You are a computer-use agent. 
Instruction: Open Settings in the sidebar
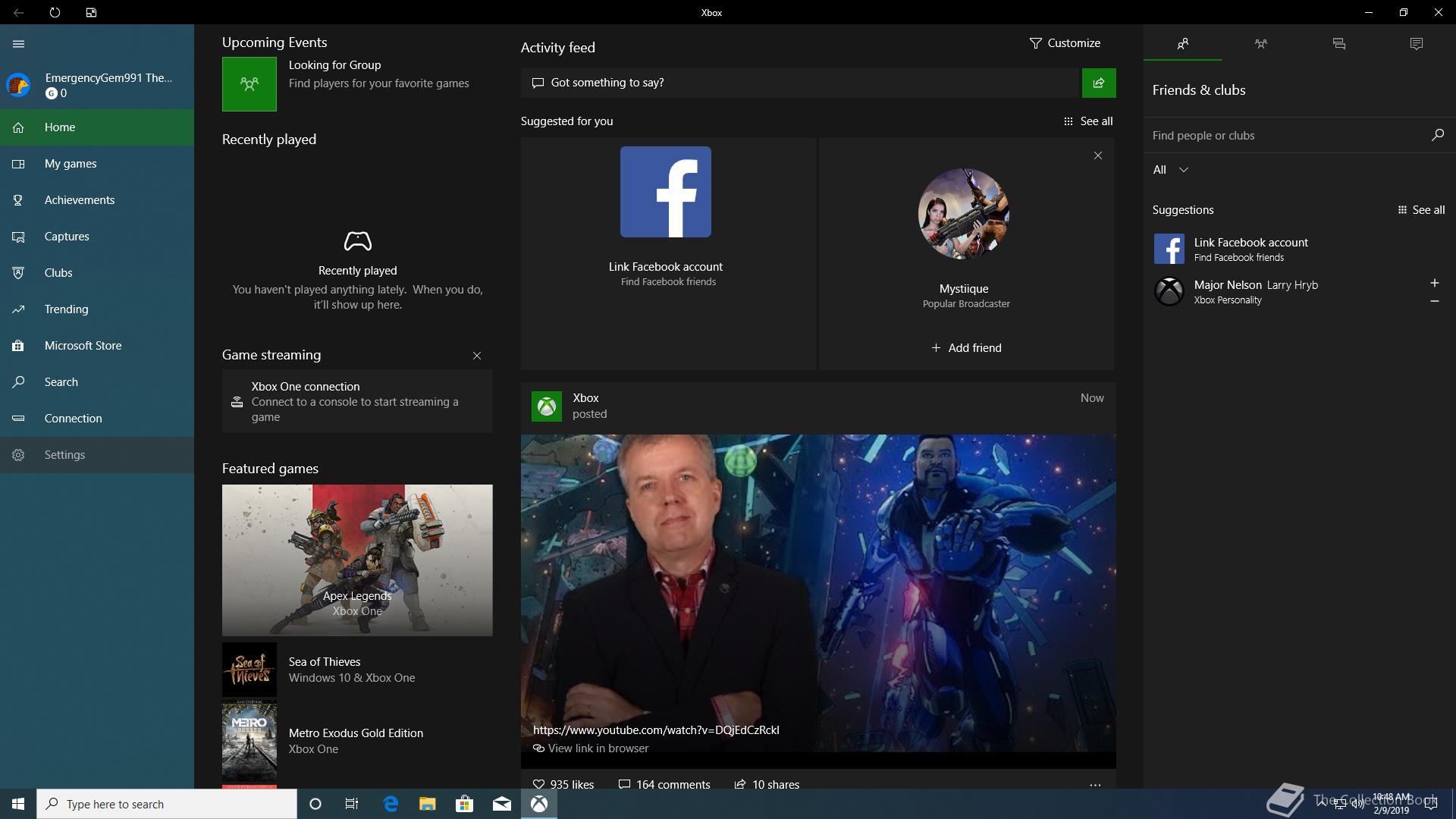point(97,455)
